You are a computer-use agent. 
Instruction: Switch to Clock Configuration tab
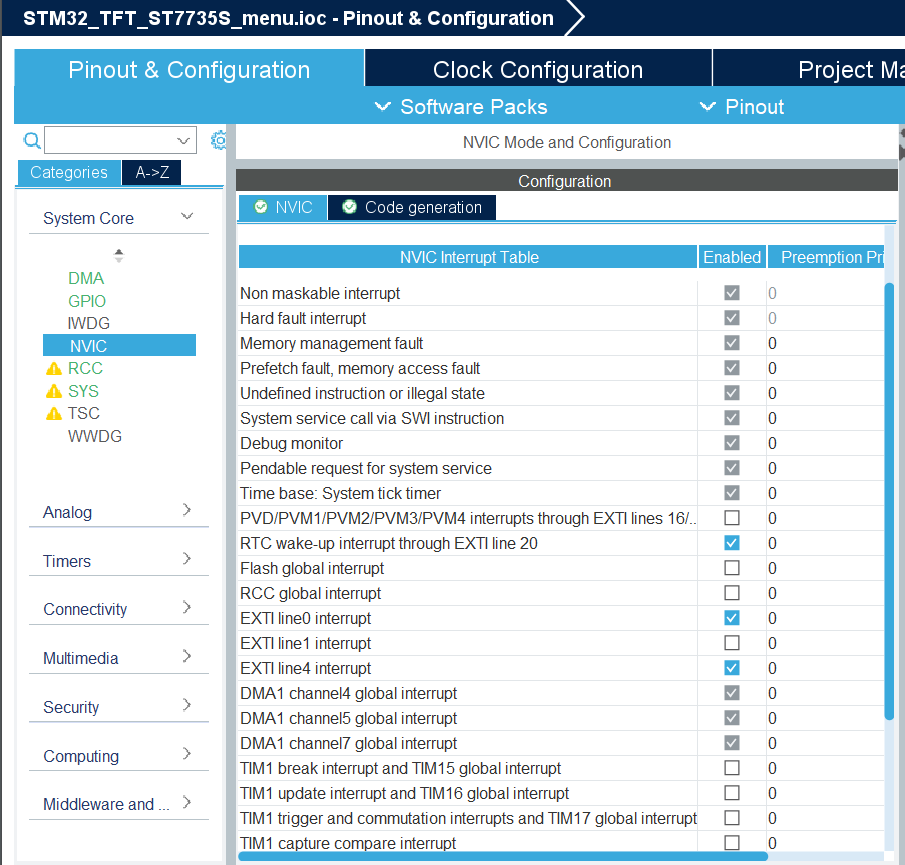click(x=538, y=70)
